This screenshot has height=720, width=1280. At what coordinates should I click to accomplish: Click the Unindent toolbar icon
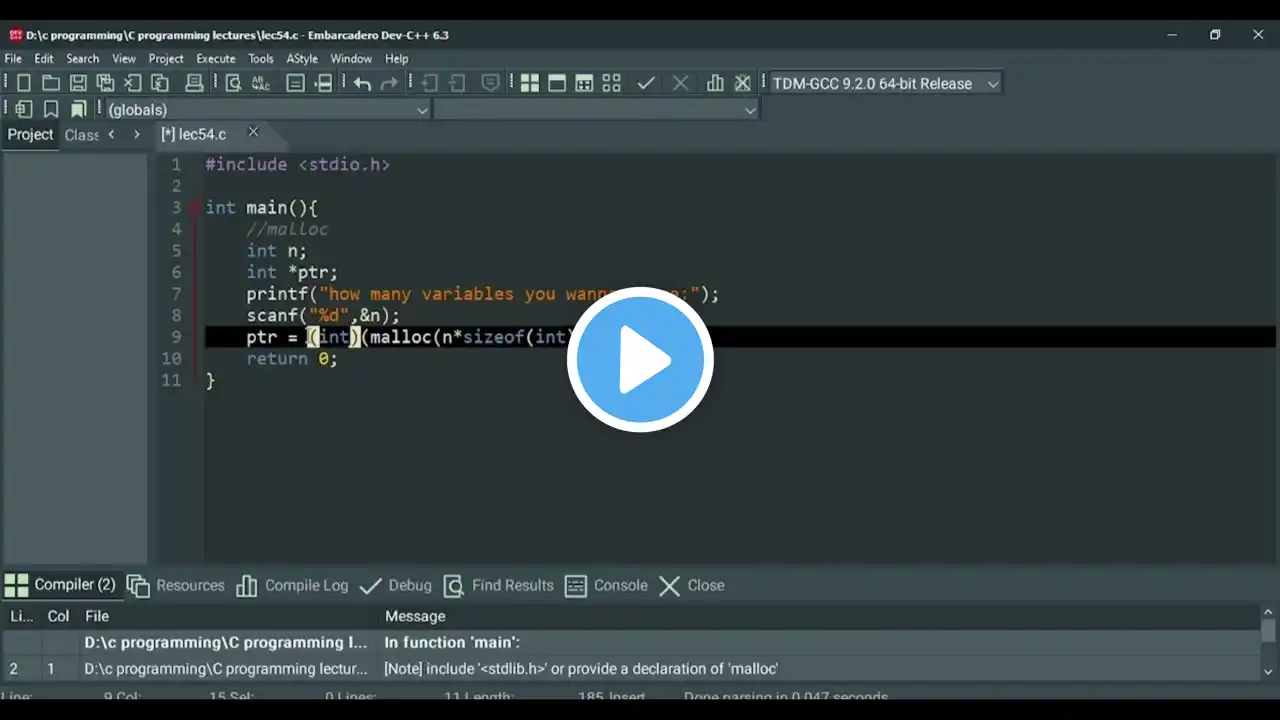tap(457, 83)
